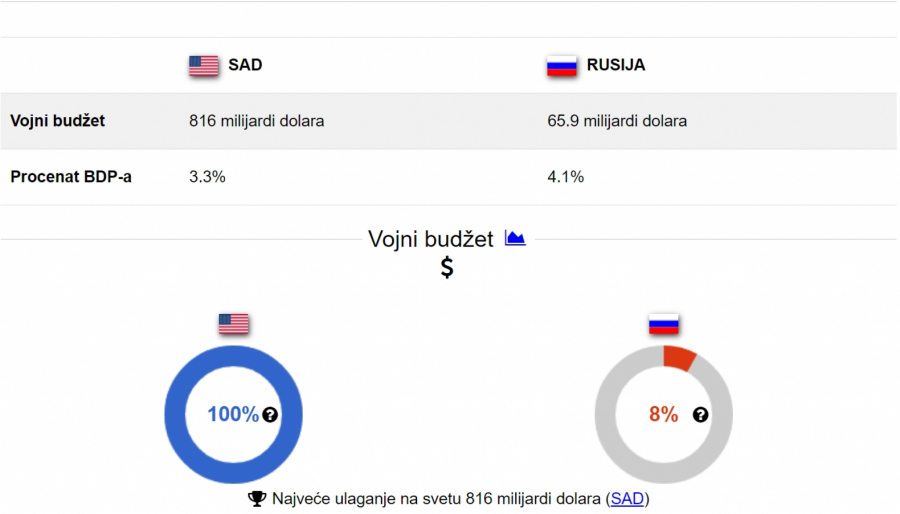Click the Russia flag above the gray donut
This screenshot has height=514, width=900.
pos(664,324)
